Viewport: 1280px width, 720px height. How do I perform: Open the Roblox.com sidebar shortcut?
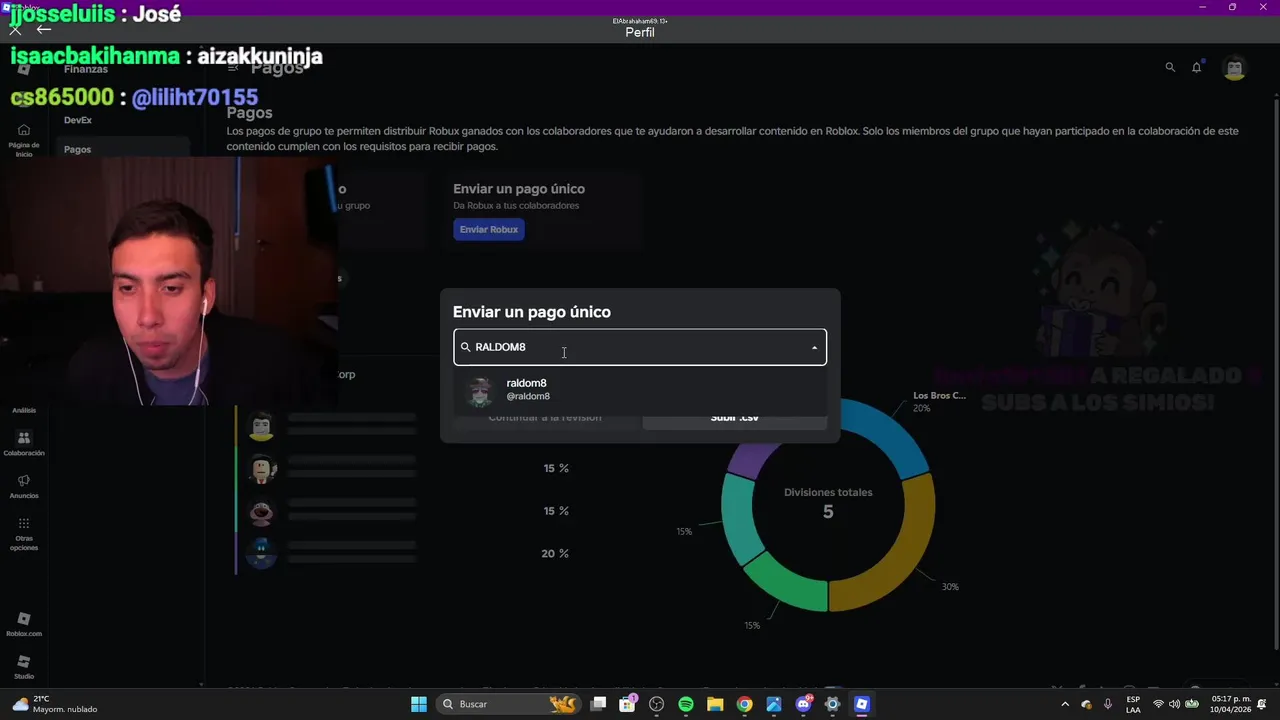tap(24, 624)
